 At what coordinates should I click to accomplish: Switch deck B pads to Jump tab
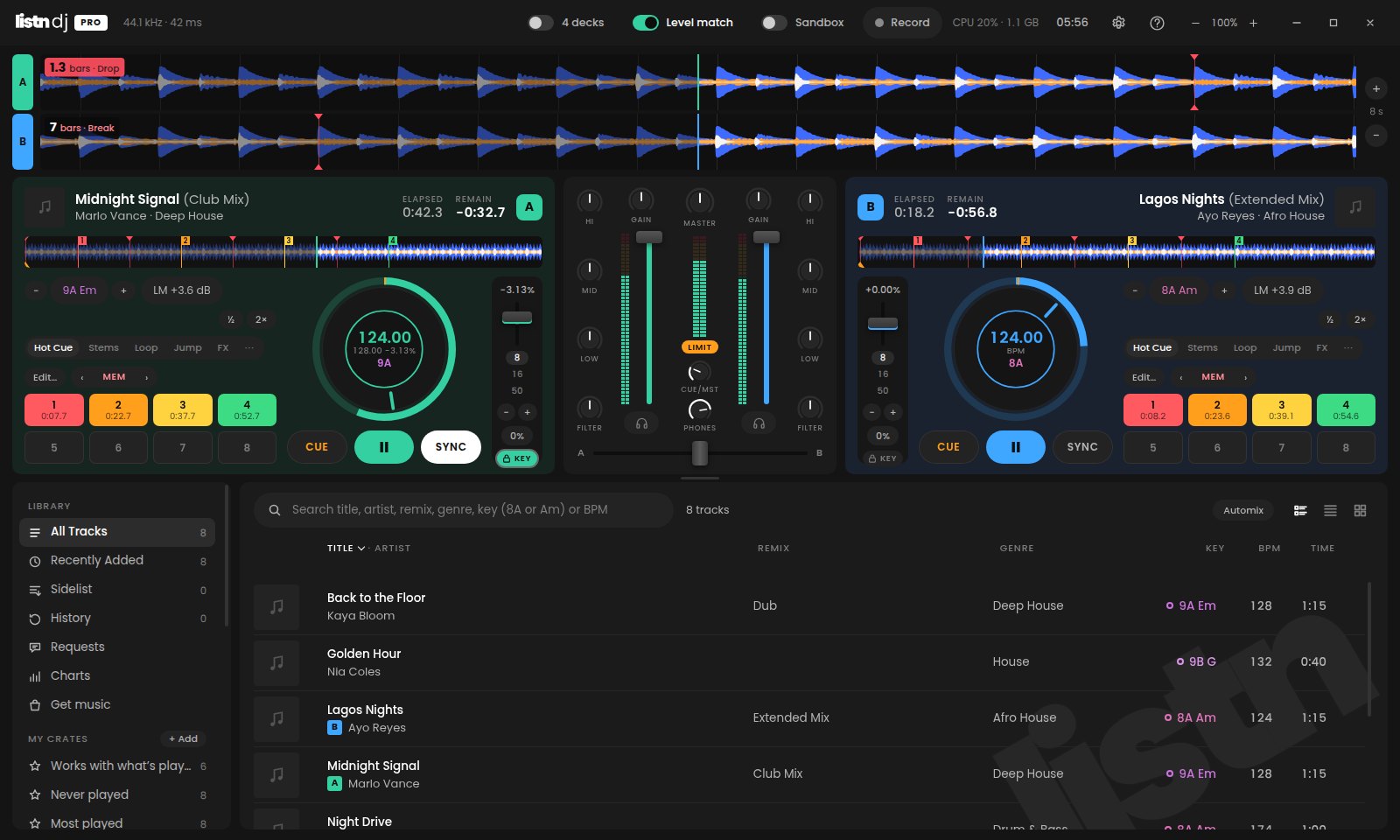1286,348
